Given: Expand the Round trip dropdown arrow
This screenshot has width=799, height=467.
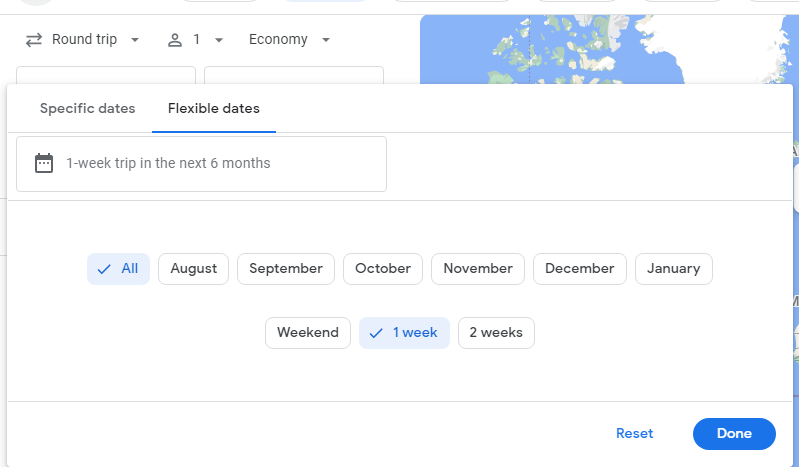Looking at the screenshot, I should (135, 40).
